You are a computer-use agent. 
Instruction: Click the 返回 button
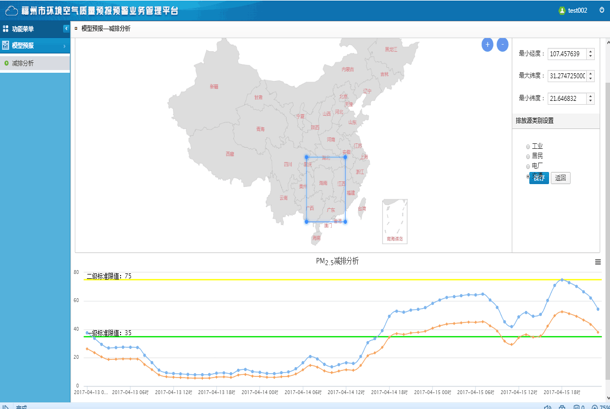(x=561, y=178)
